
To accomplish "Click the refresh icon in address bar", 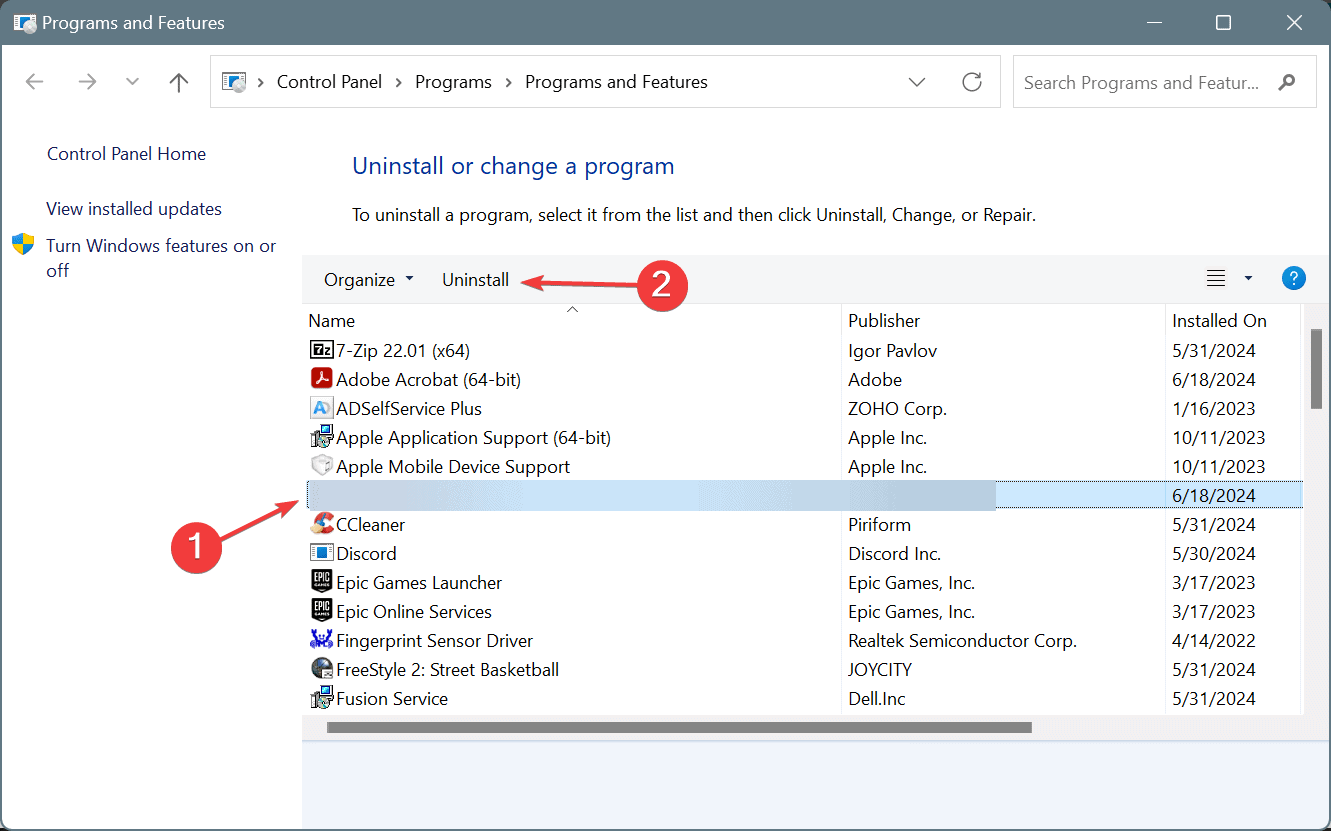I will click(971, 82).
